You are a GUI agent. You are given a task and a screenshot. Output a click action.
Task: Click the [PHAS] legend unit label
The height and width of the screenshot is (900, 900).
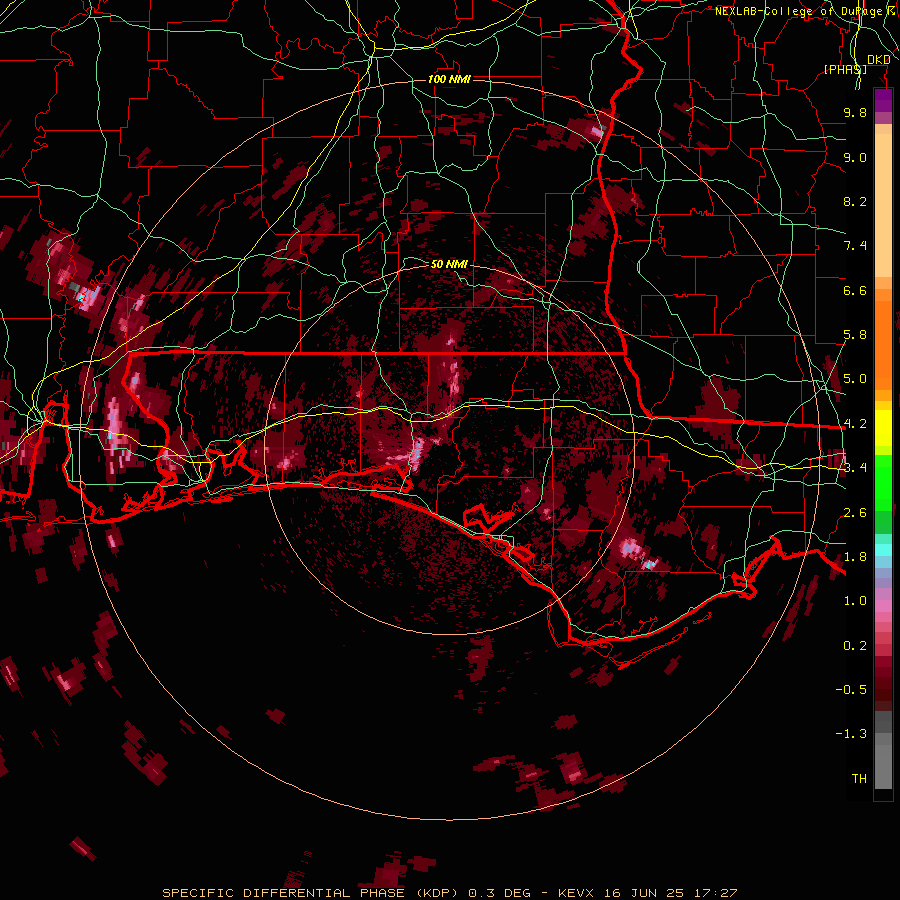845,69
